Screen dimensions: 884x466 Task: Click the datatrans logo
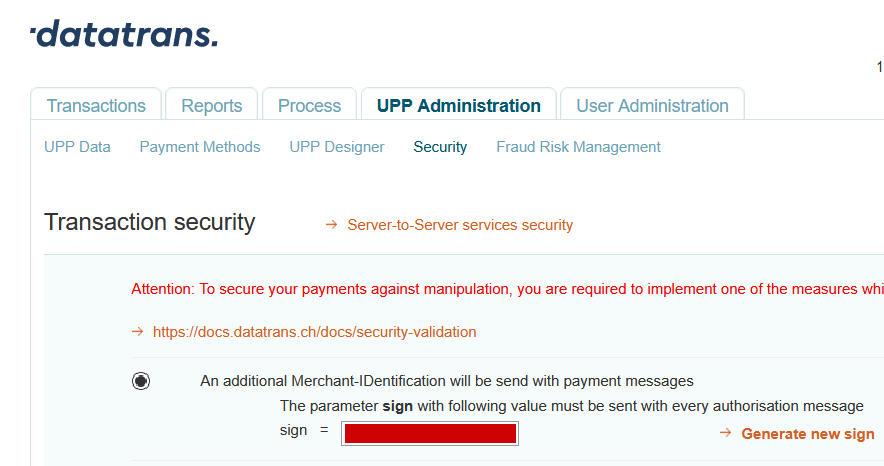click(x=124, y=34)
